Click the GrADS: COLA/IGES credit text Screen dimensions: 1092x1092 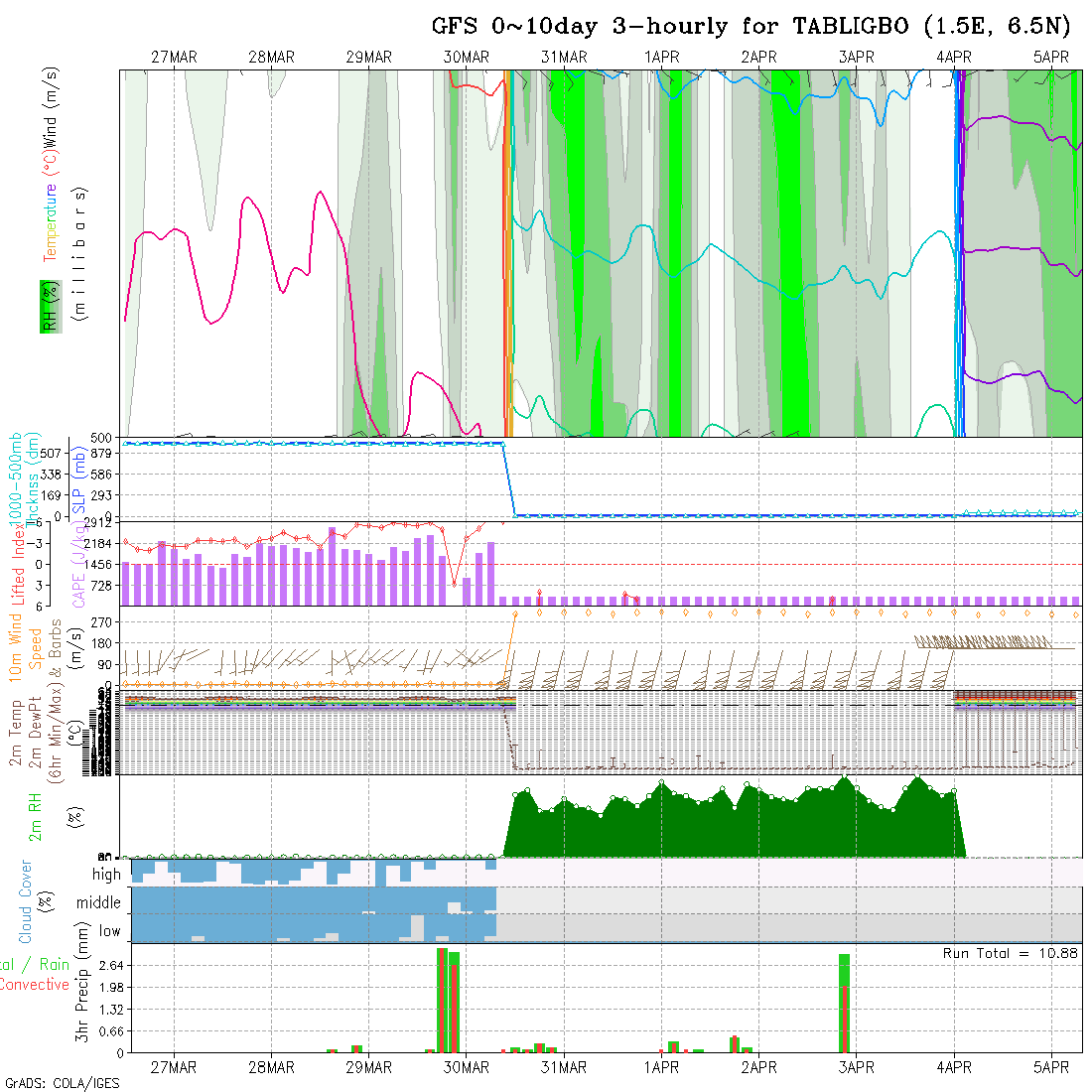pyautogui.click(x=62, y=1083)
